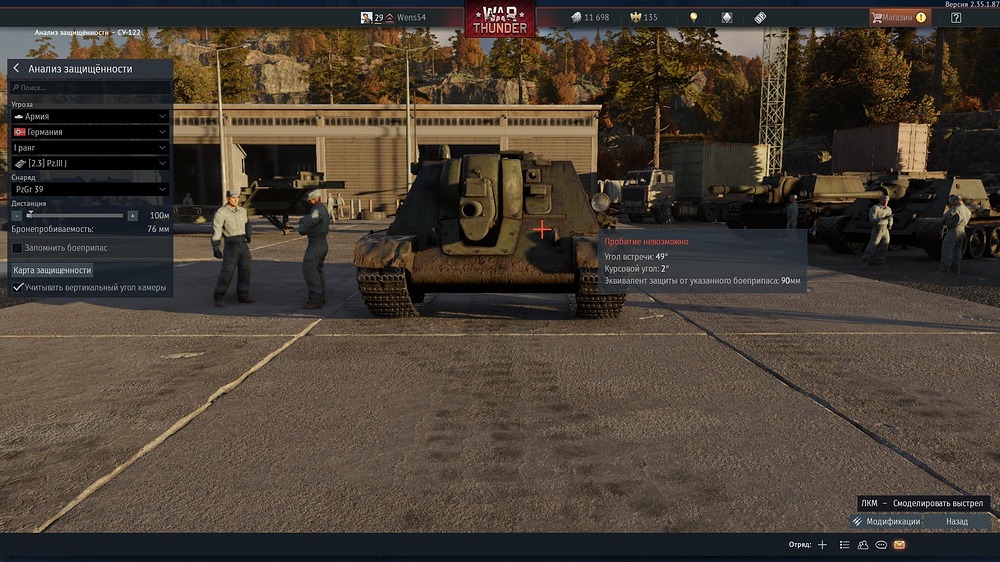Open the list icon in bottom bar
Image resolution: width=1000 pixels, height=562 pixels.
pyautogui.click(x=844, y=545)
